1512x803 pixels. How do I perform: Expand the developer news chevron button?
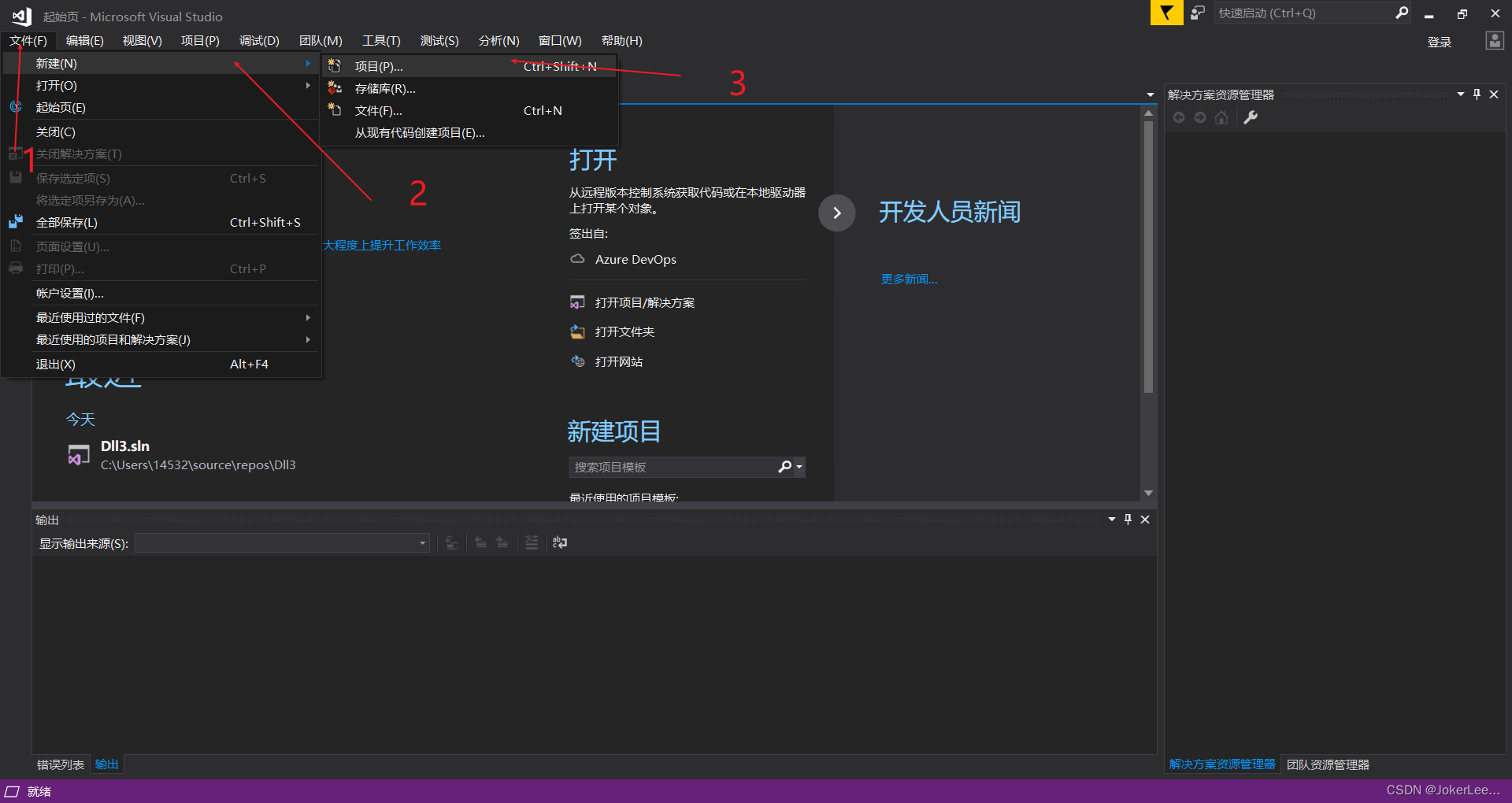[837, 213]
